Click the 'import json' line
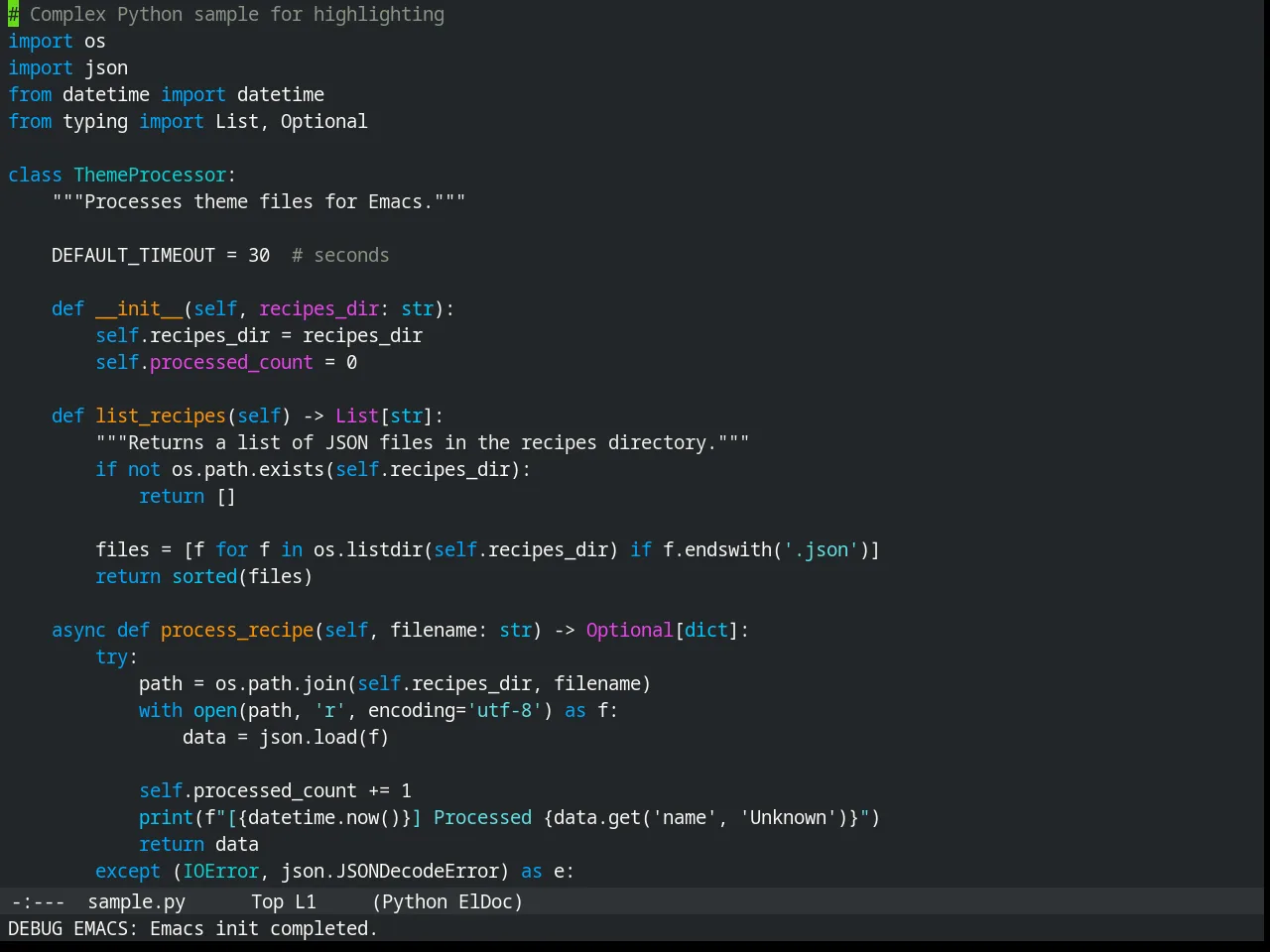Image resolution: width=1270 pixels, height=952 pixels. click(x=67, y=67)
